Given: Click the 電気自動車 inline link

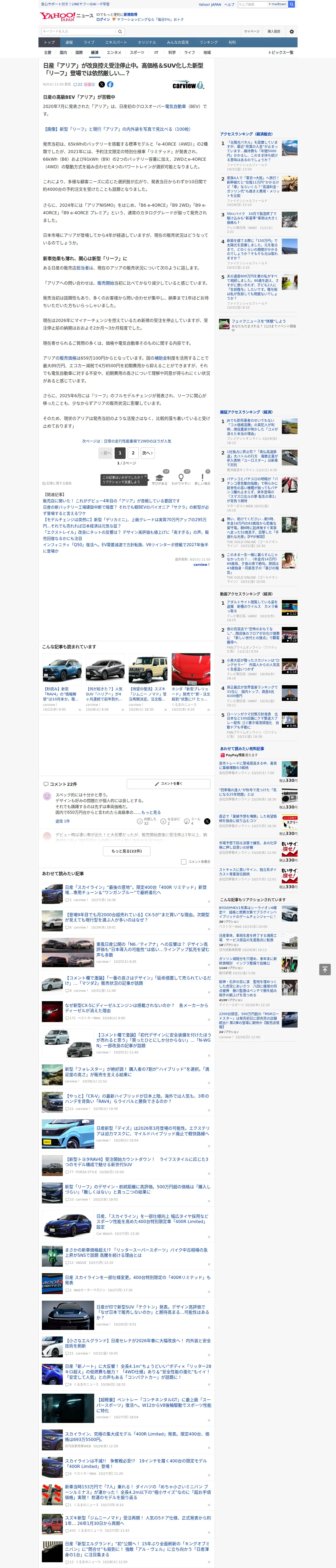Looking at the screenshot, I should [x=175, y=107].
